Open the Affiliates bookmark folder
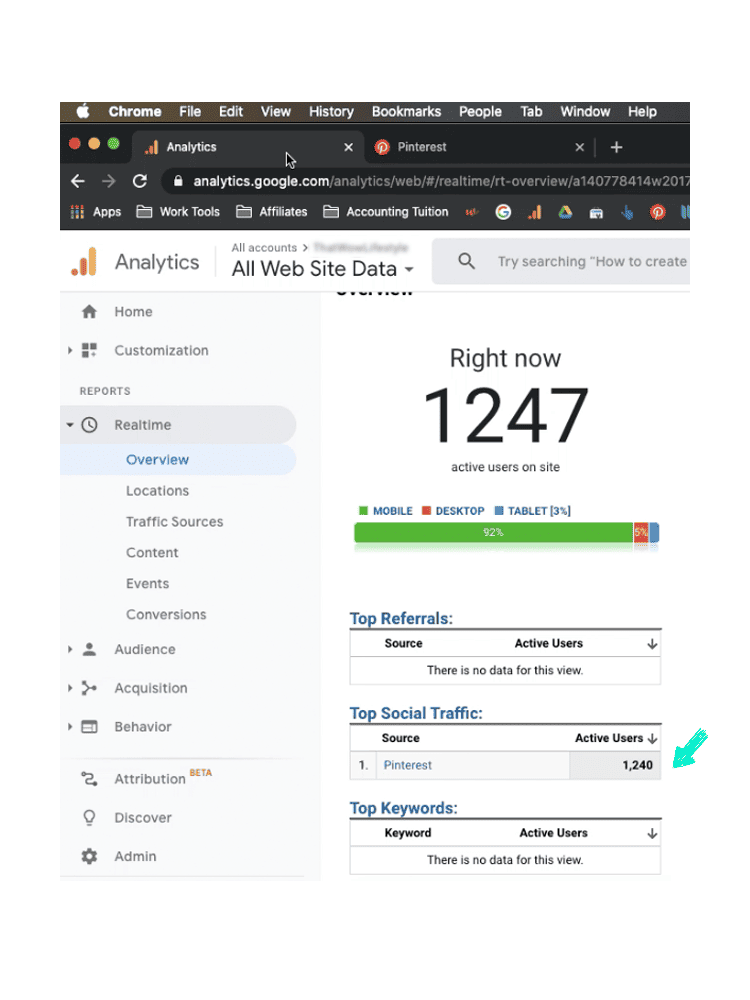 [x=272, y=212]
